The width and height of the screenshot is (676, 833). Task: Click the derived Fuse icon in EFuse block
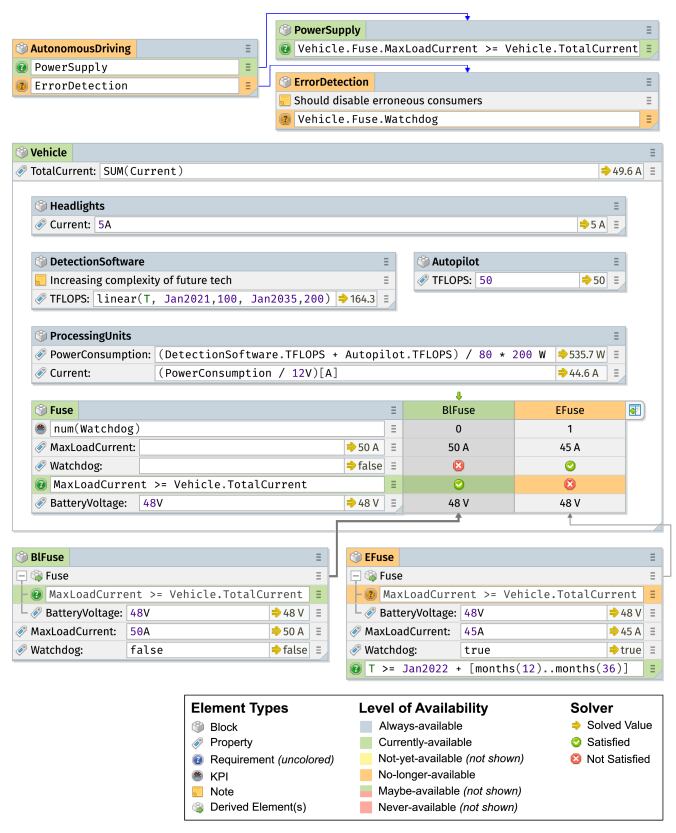pos(370,575)
